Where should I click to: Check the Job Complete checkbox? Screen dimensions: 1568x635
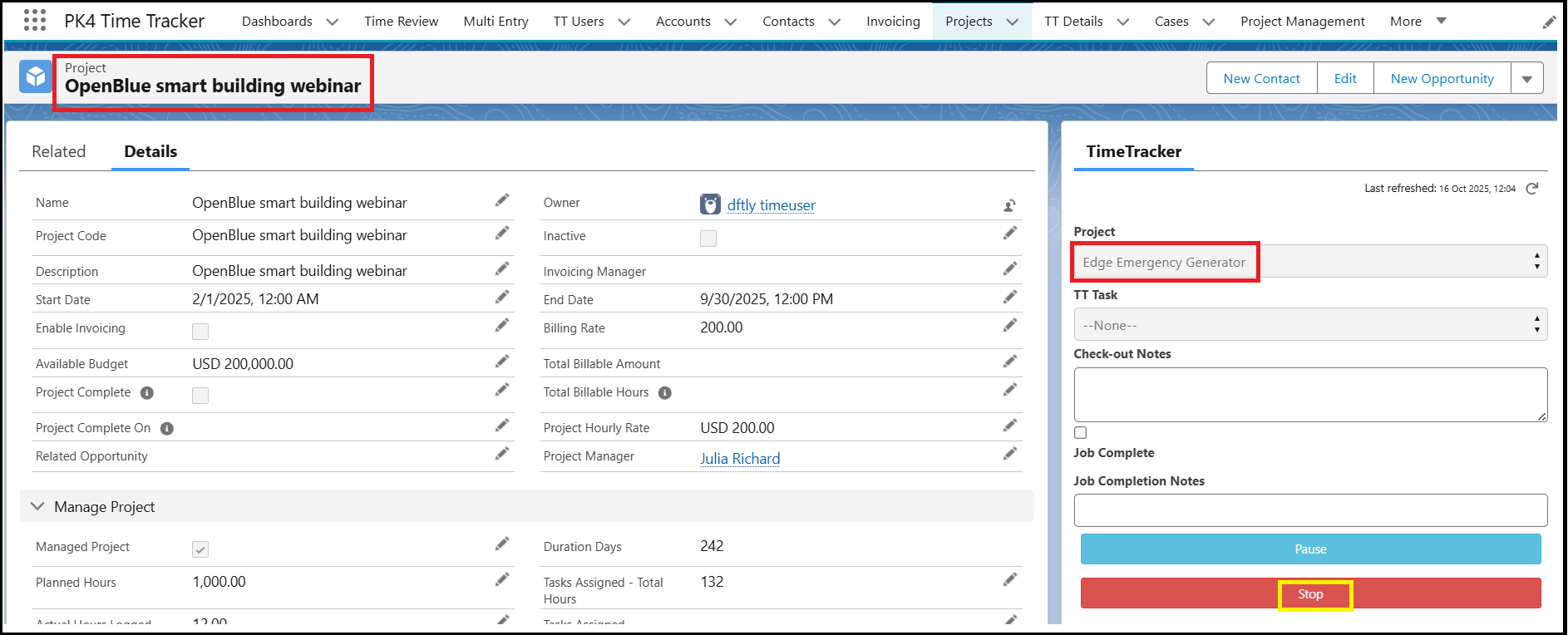[x=1081, y=433]
